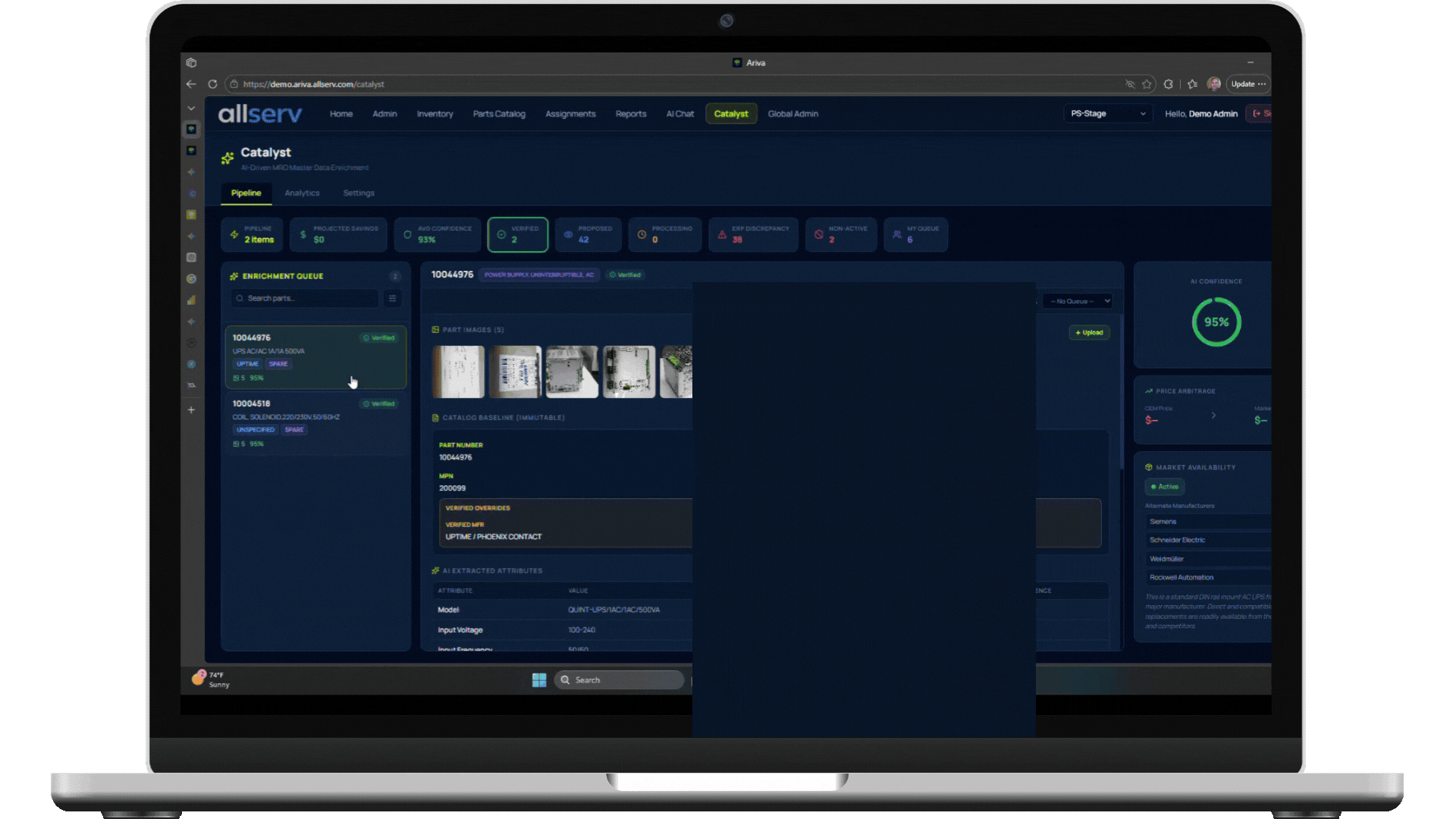The height and width of the screenshot is (819, 1456).
Task: Click the Siemens alternate manufacturer
Action: point(1209,522)
